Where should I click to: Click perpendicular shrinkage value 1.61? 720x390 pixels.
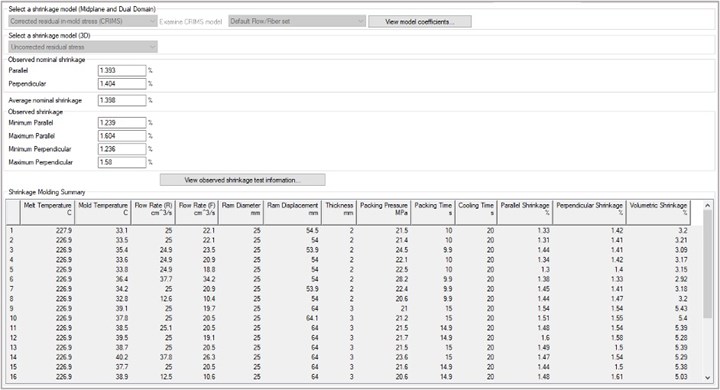617,377
